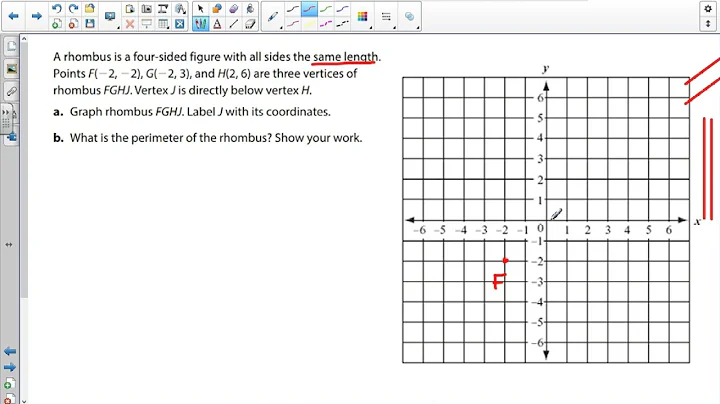Choose the black solid pen style
This screenshot has height=404, width=720.
[293, 9]
